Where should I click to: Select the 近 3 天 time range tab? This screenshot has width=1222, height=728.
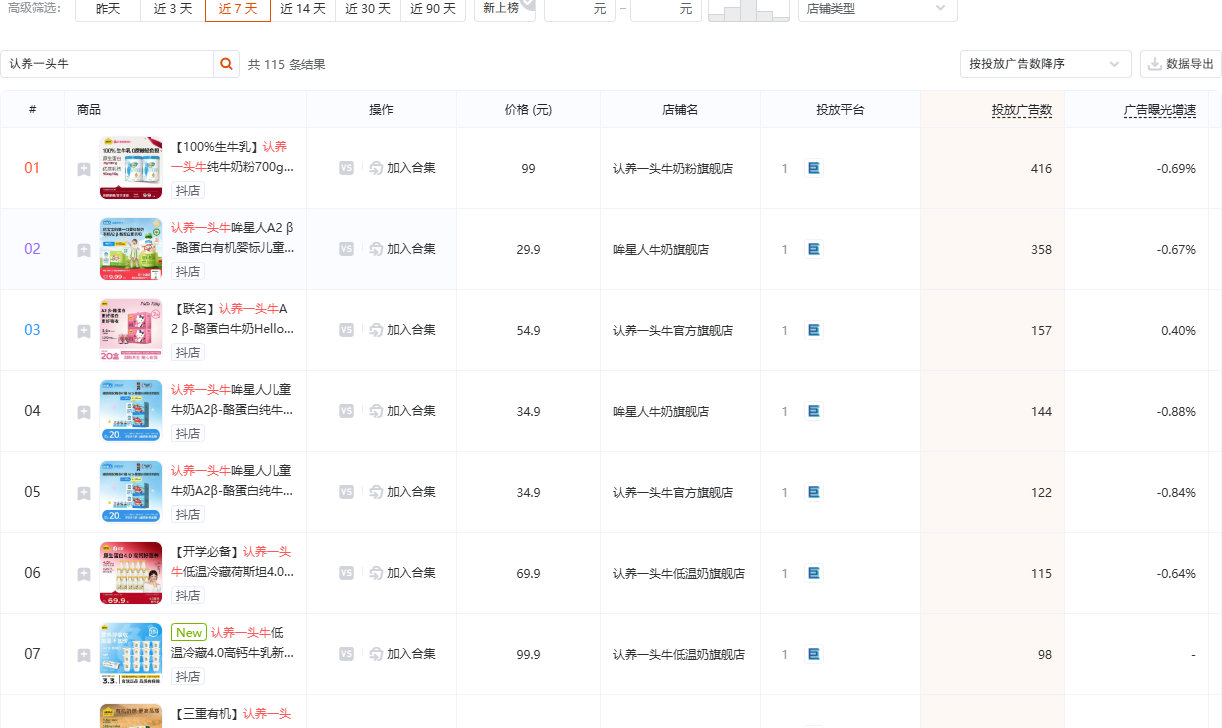point(173,8)
